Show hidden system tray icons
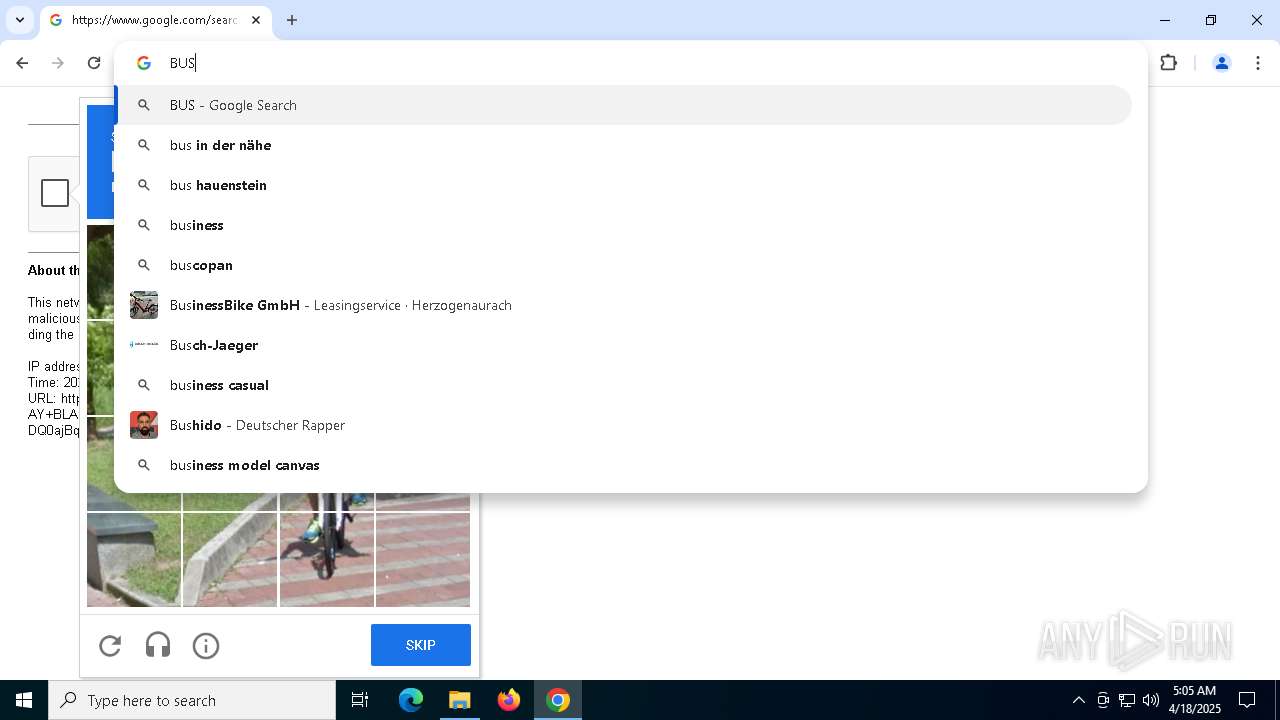The width and height of the screenshot is (1280, 720). 1078,700
